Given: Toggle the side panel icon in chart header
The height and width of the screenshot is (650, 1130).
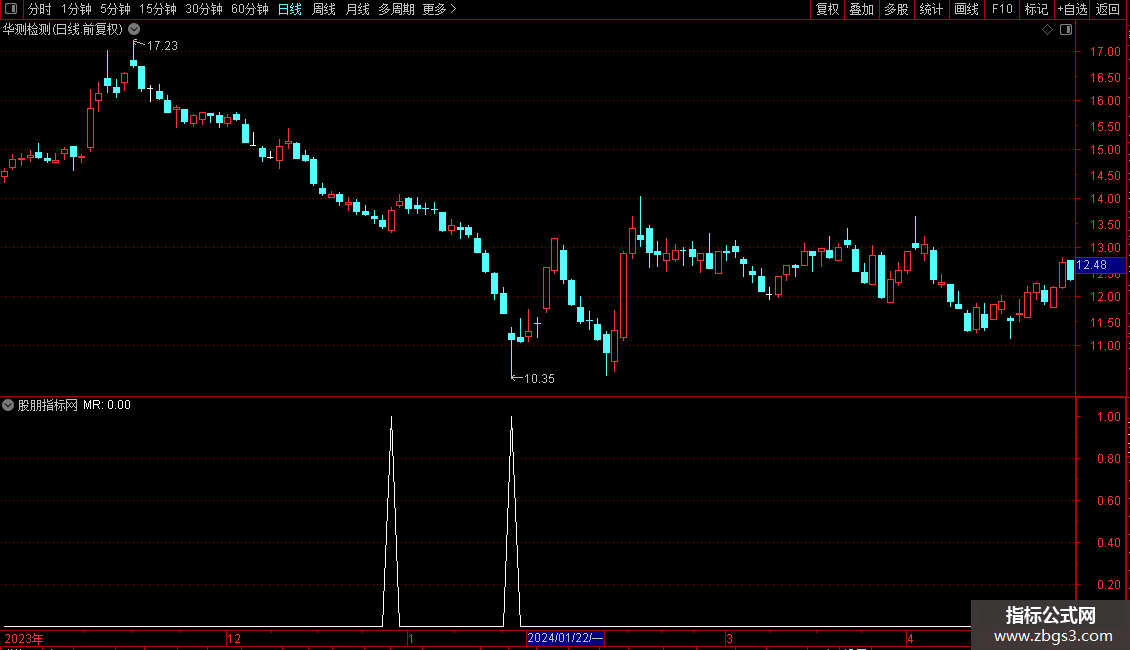Looking at the screenshot, I should 1066,30.
